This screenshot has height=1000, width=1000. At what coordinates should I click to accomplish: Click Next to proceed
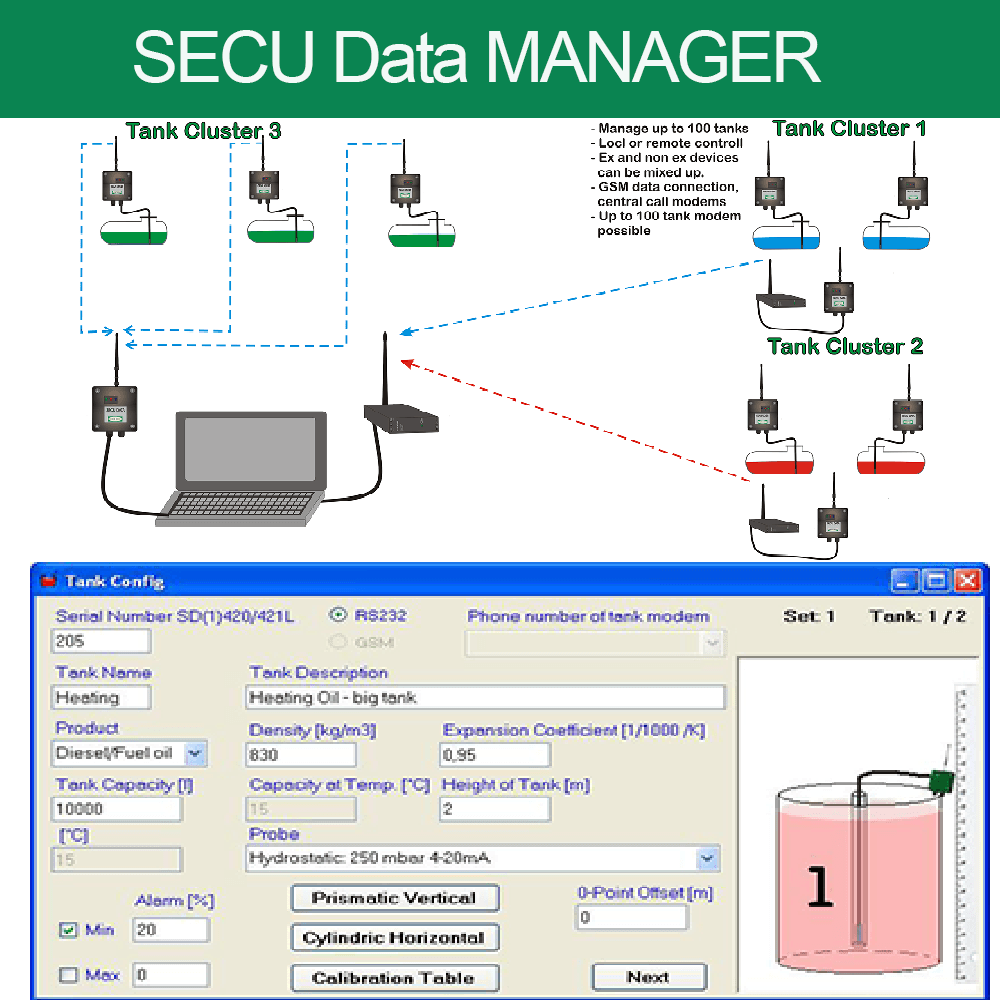649,977
